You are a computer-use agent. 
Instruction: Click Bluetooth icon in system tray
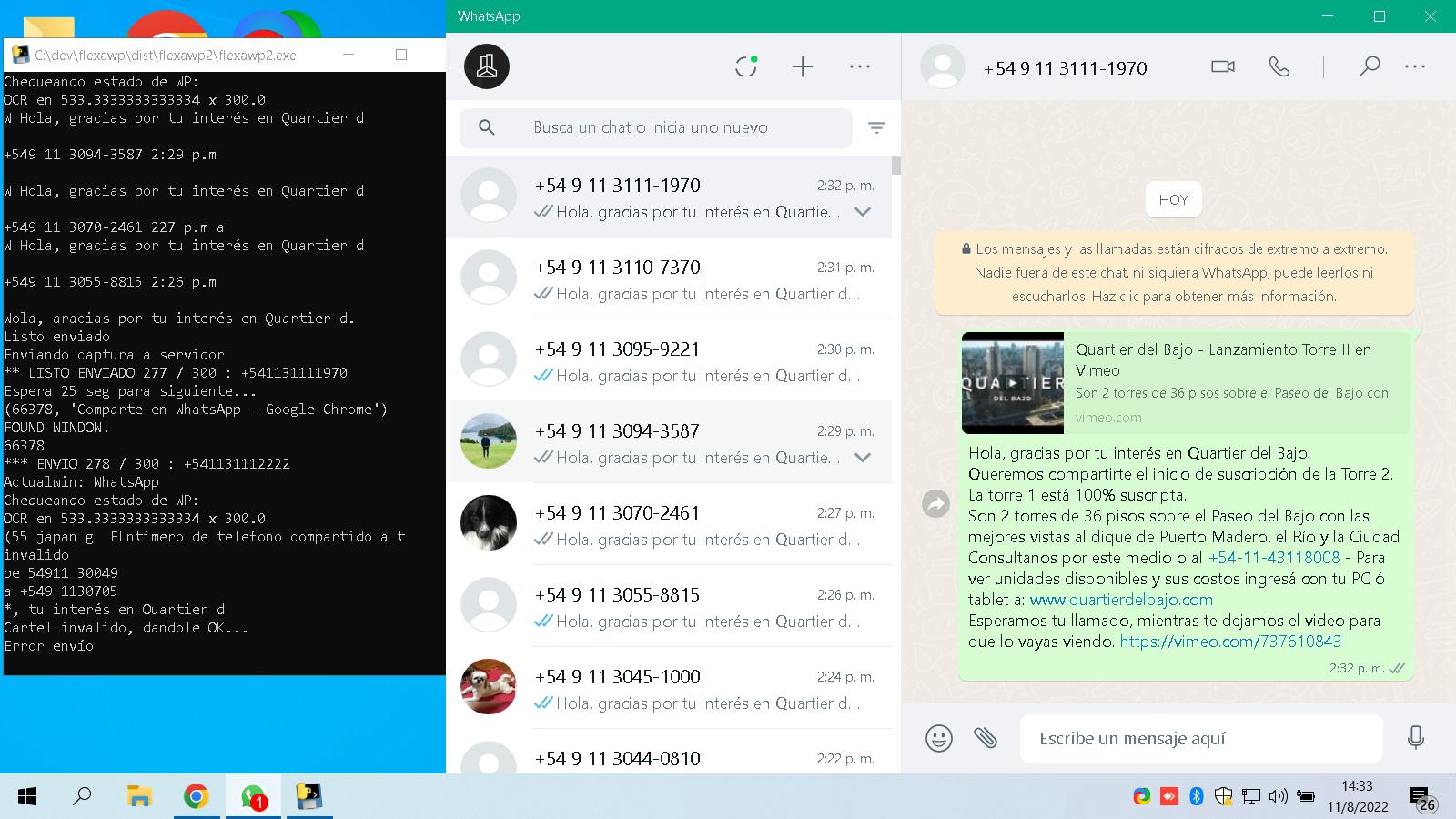tap(1197, 796)
